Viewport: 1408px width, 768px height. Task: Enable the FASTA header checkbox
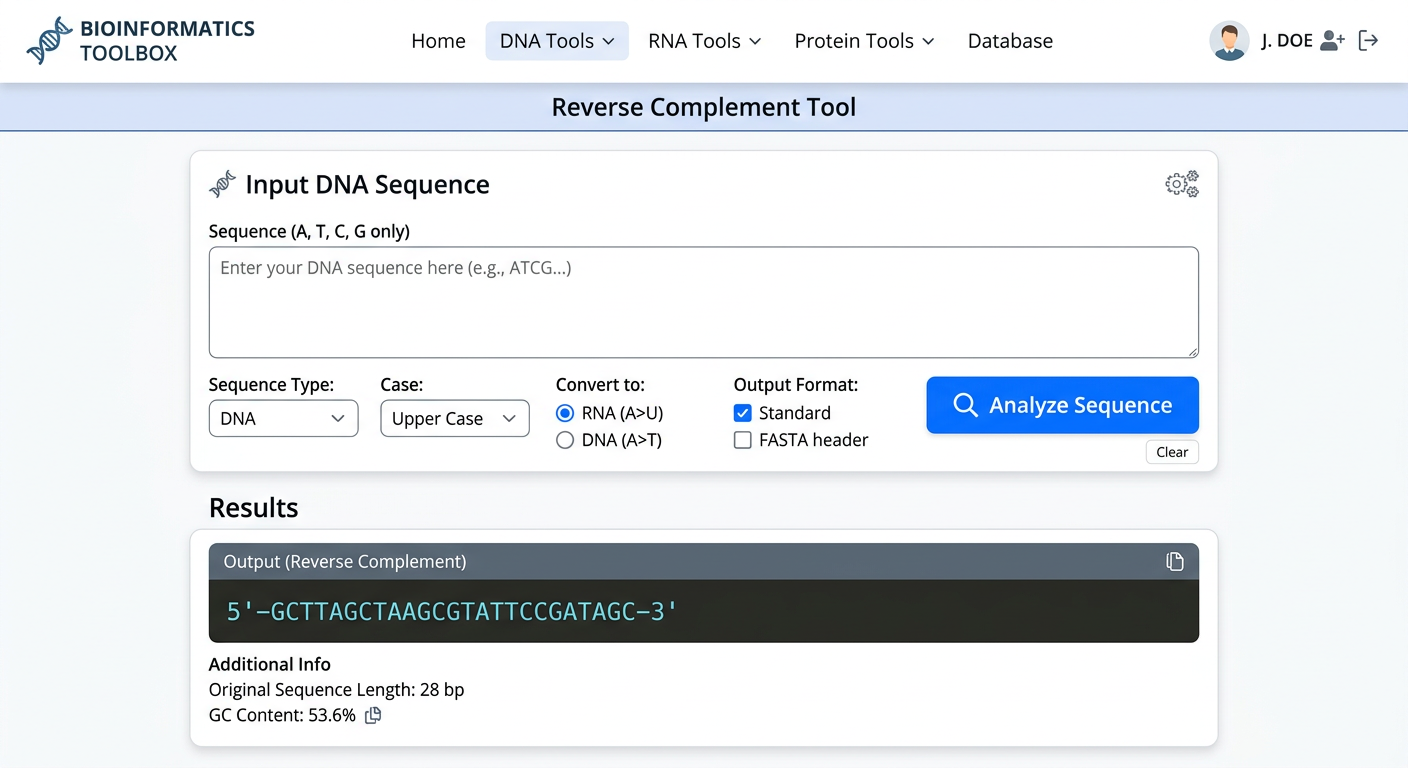coord(742,440)
